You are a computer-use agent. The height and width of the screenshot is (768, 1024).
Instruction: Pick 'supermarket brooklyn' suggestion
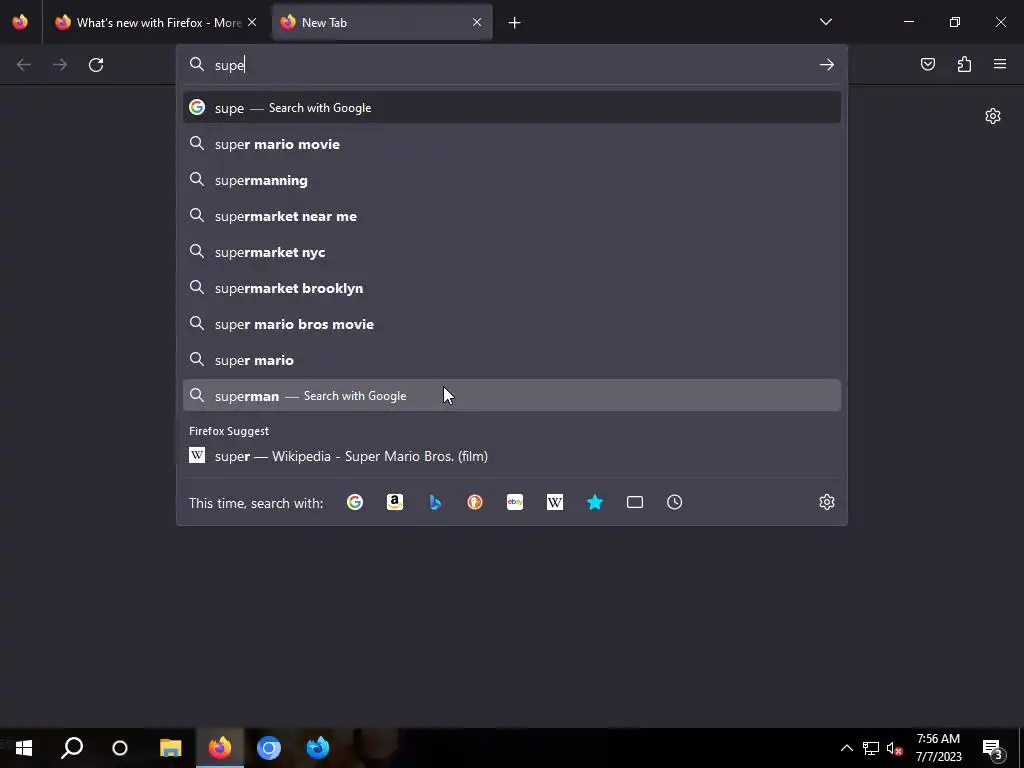[x=512, y=287]
